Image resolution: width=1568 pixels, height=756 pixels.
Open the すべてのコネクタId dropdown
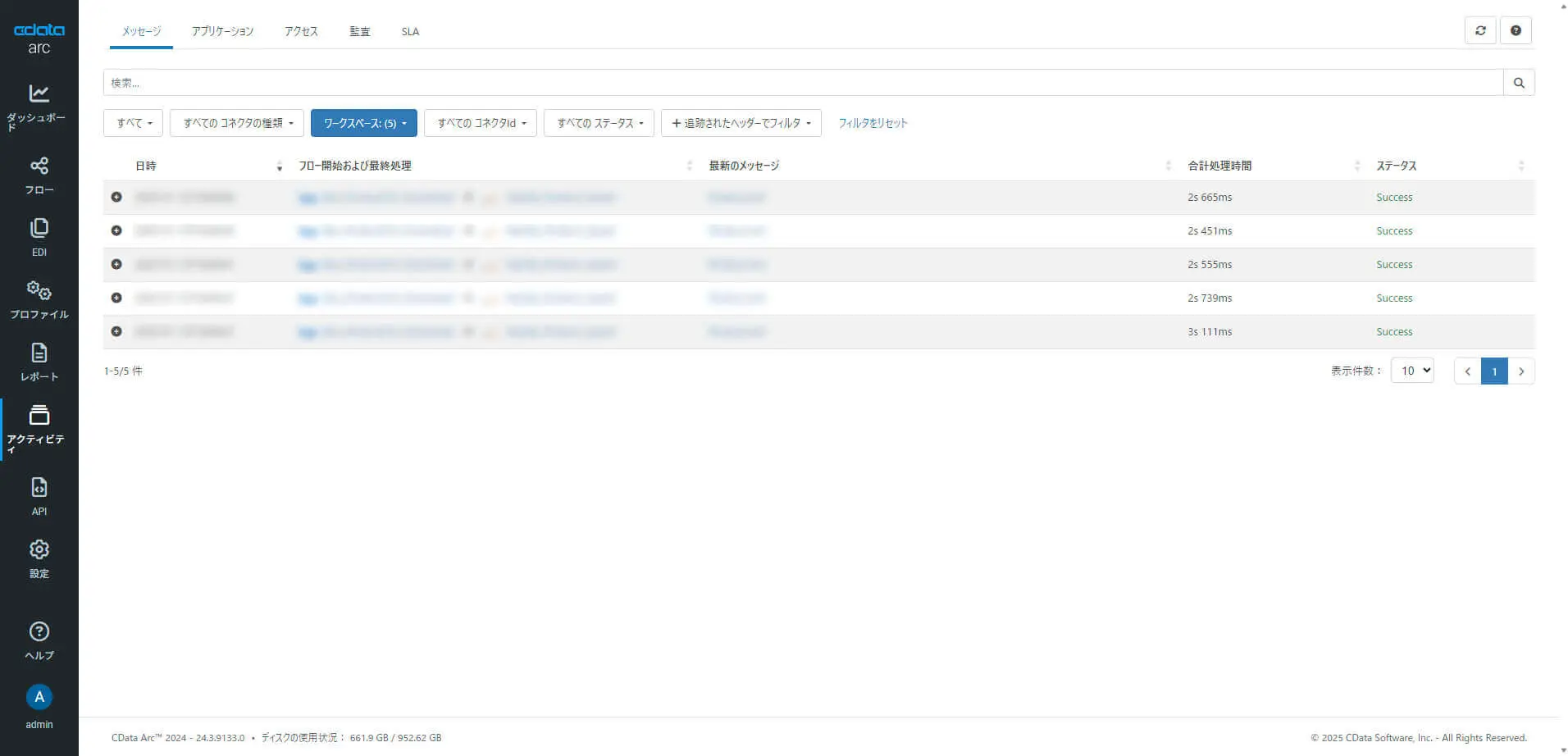click(481, 123)
